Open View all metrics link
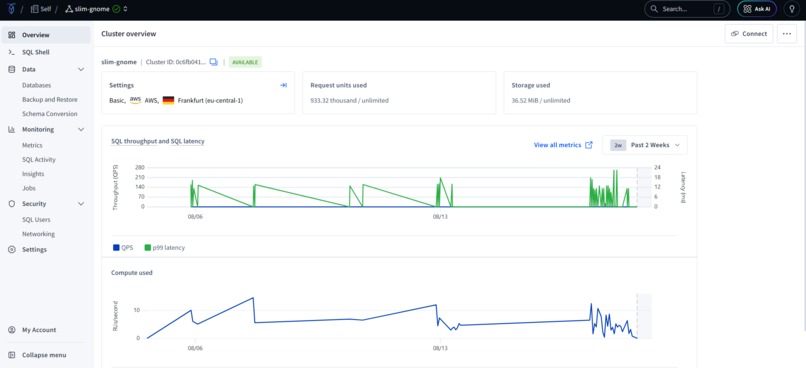Screen dimensions: 806x368 [x=557, y=145]
